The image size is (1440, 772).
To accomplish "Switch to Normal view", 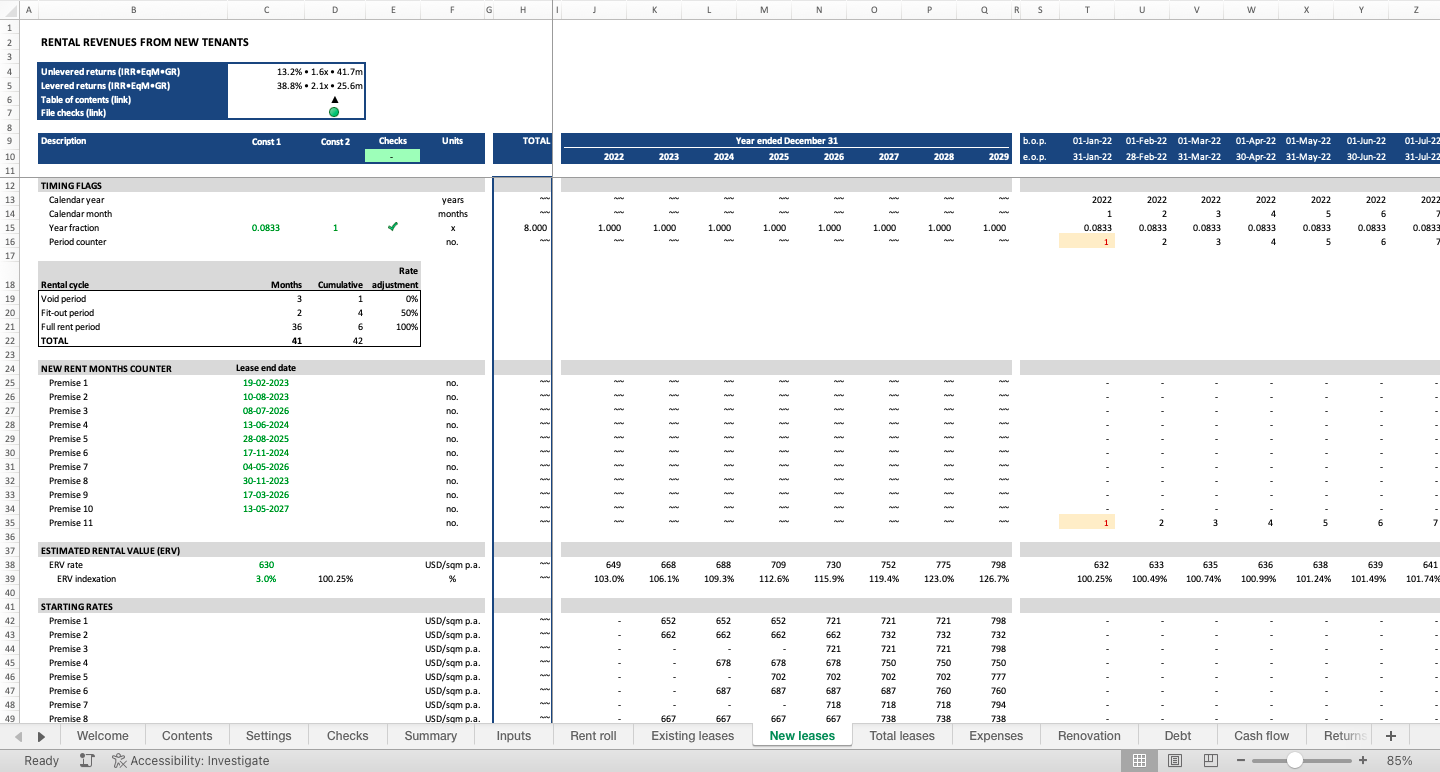I will point(1139,761).
